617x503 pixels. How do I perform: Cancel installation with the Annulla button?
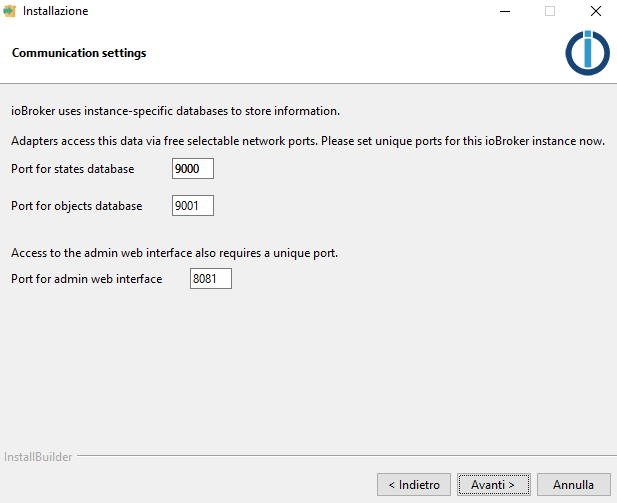click(x=573, y=485)
